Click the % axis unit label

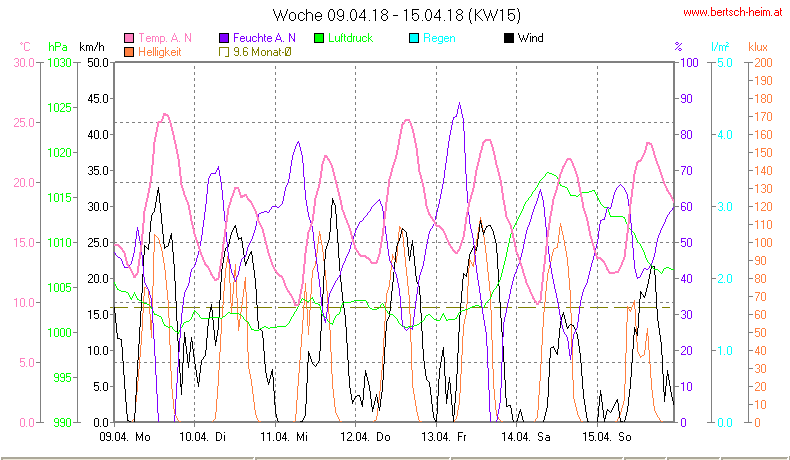click(679, 47)
